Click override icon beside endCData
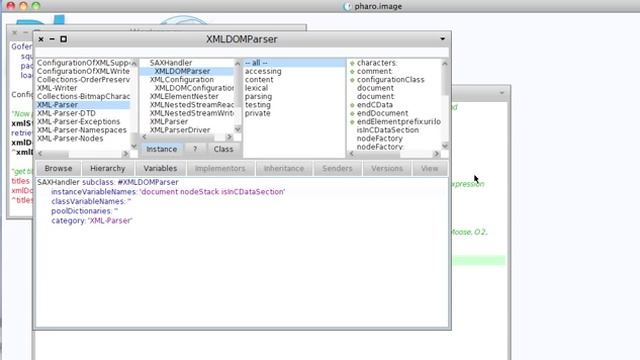The width and height of the screenshot is (640, 360). (352, 105)
